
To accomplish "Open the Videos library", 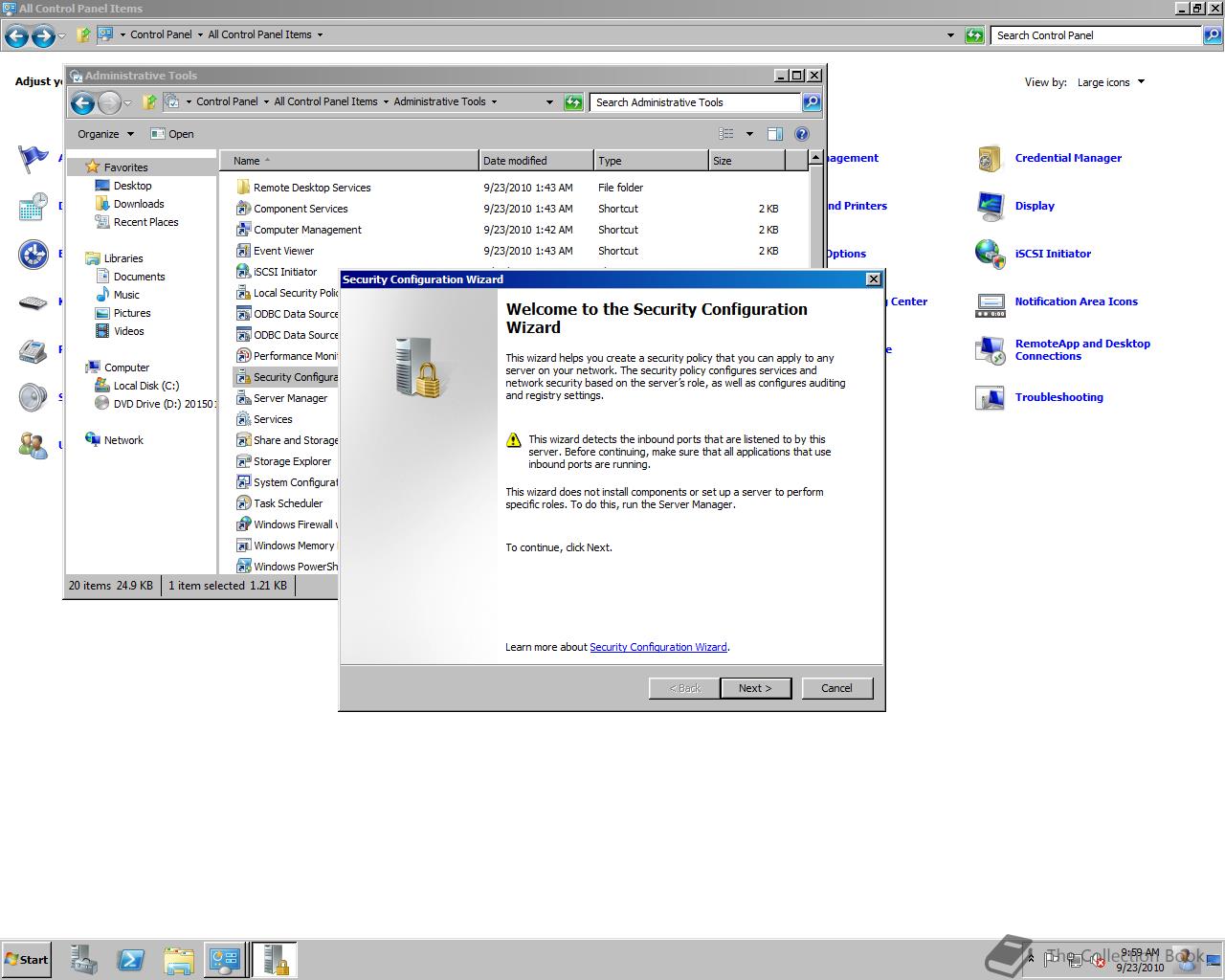I will [x=120, y=331].
